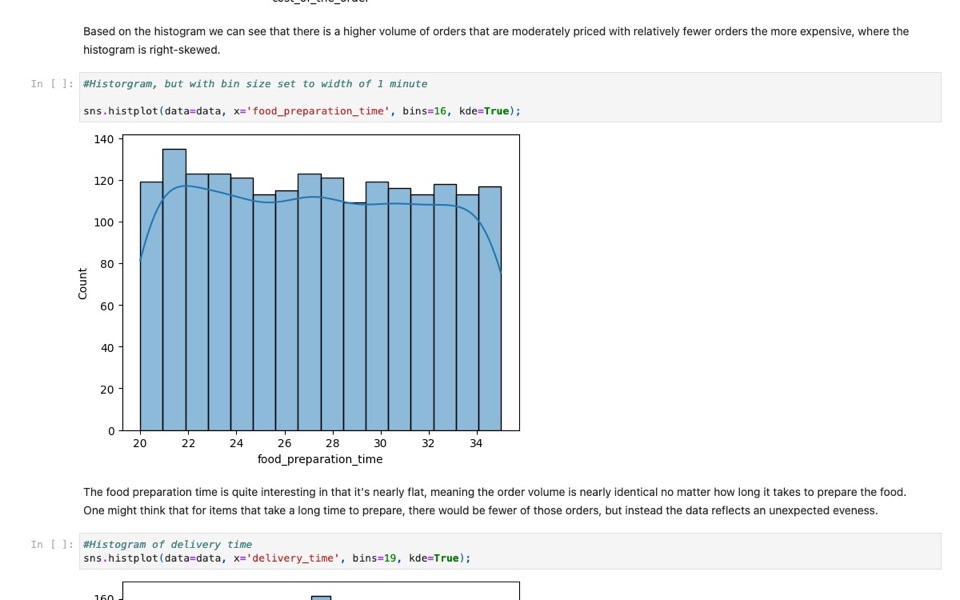Screen dimensions: 960x600
Task: Click the bins=16 value in code
Action: pyautogui.click(x=440, y=111)
